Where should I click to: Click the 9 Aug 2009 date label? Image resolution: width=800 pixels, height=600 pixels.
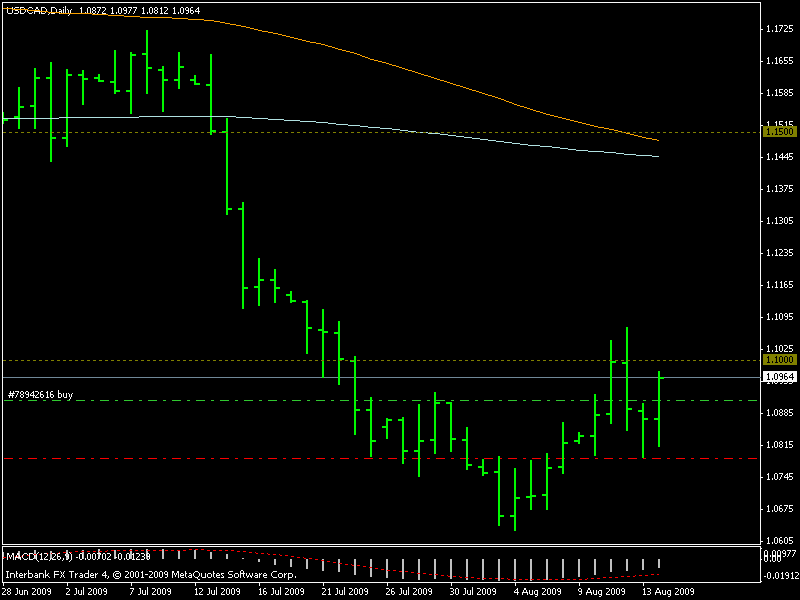click(601, 591)
